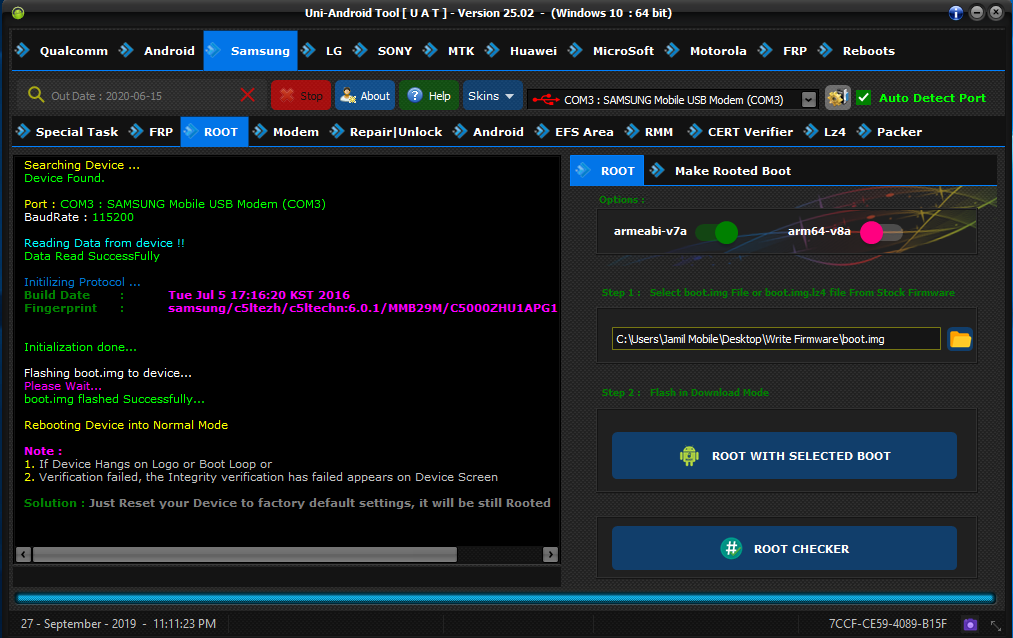Open the Samsung FRP sub-tab

click(x=151, y=132)
